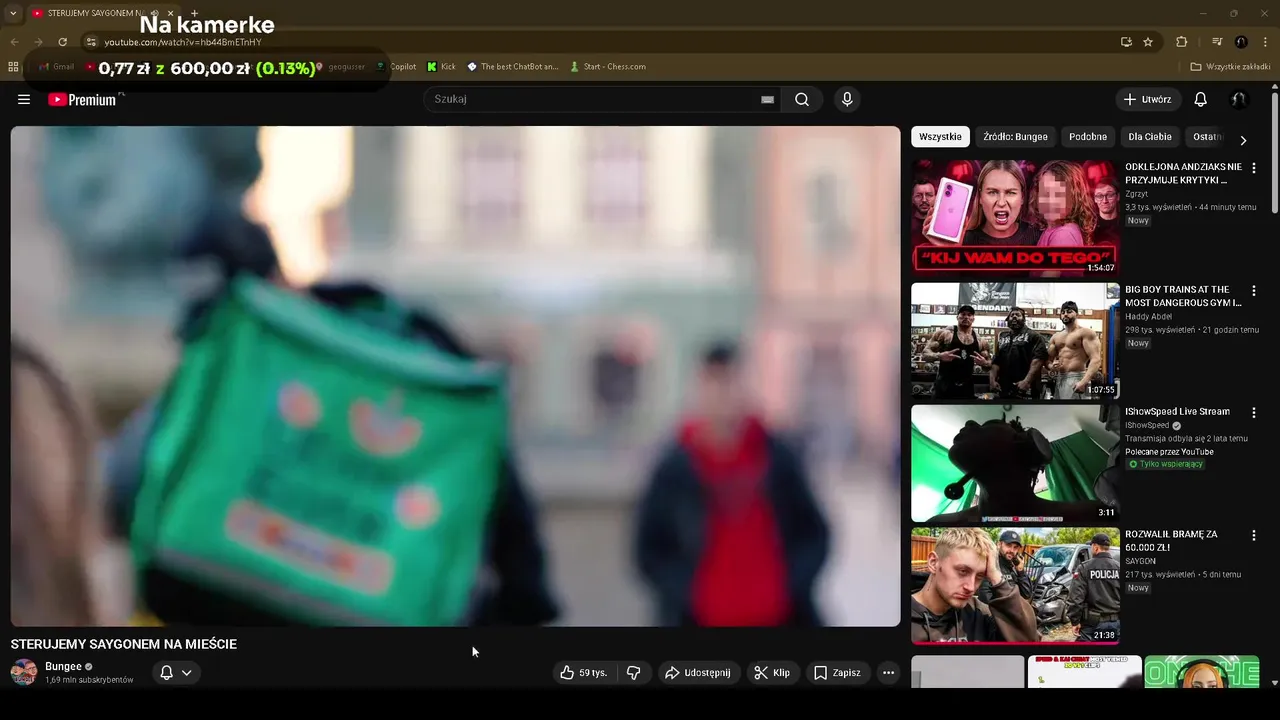The width and height of the screenshot is (1280, 720).
Task: Open ODKLEJONA ANDZIAKS video thumbnail
Action: click(x=1015, y=217)
